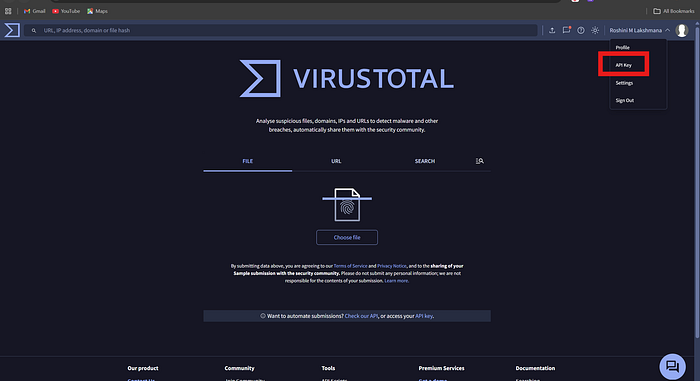The width and height of the screenshot is (700, 381).
Task: Open the help question mark icon
Action: (x=581, y=30)
